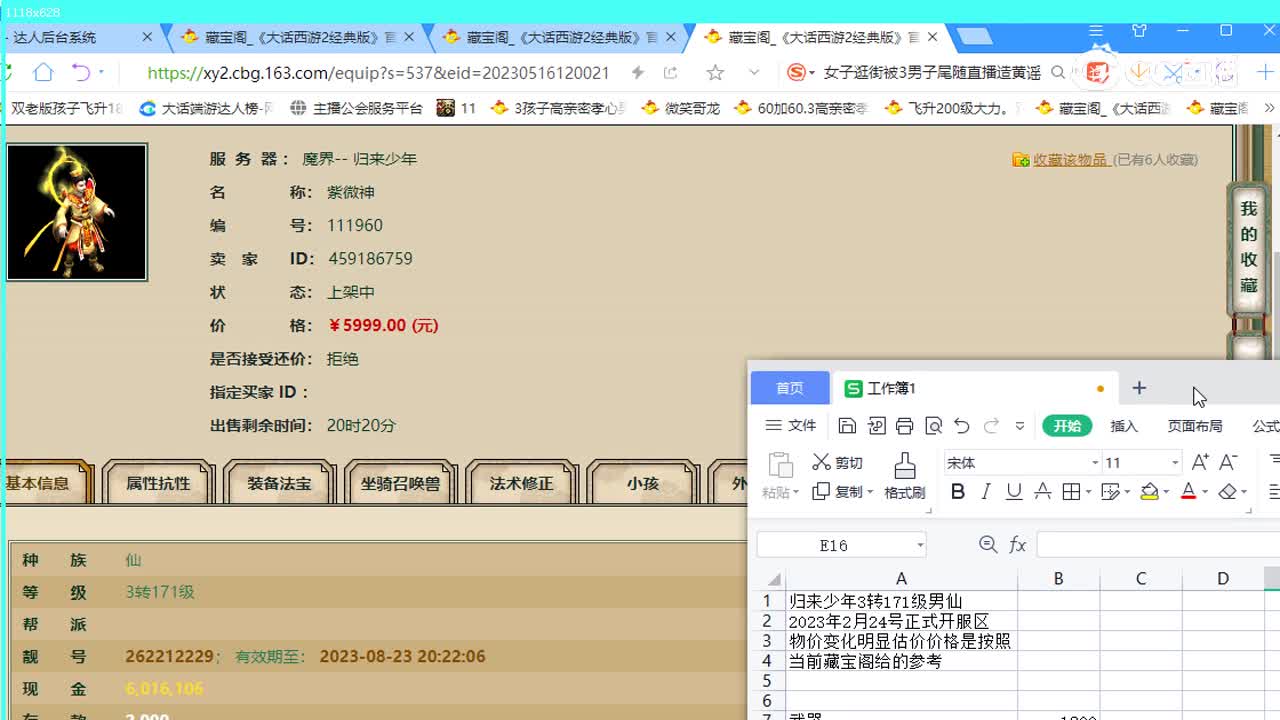Open the font size 11 dropdown
1280x720 pixels.
coord(1175,463)
